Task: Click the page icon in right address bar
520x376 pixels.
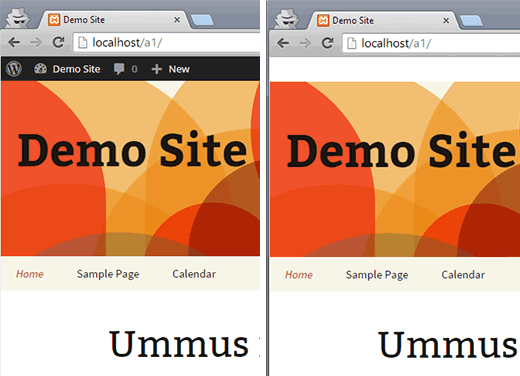Action: 351,43
